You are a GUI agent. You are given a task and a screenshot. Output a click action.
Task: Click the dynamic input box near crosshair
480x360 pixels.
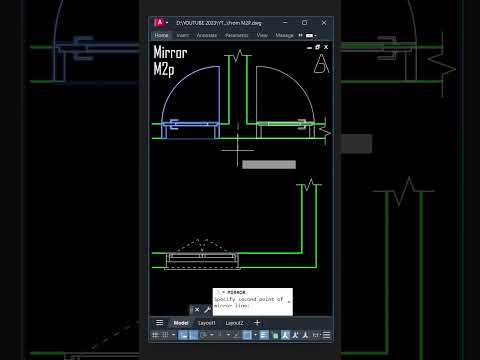coord(269,165)
